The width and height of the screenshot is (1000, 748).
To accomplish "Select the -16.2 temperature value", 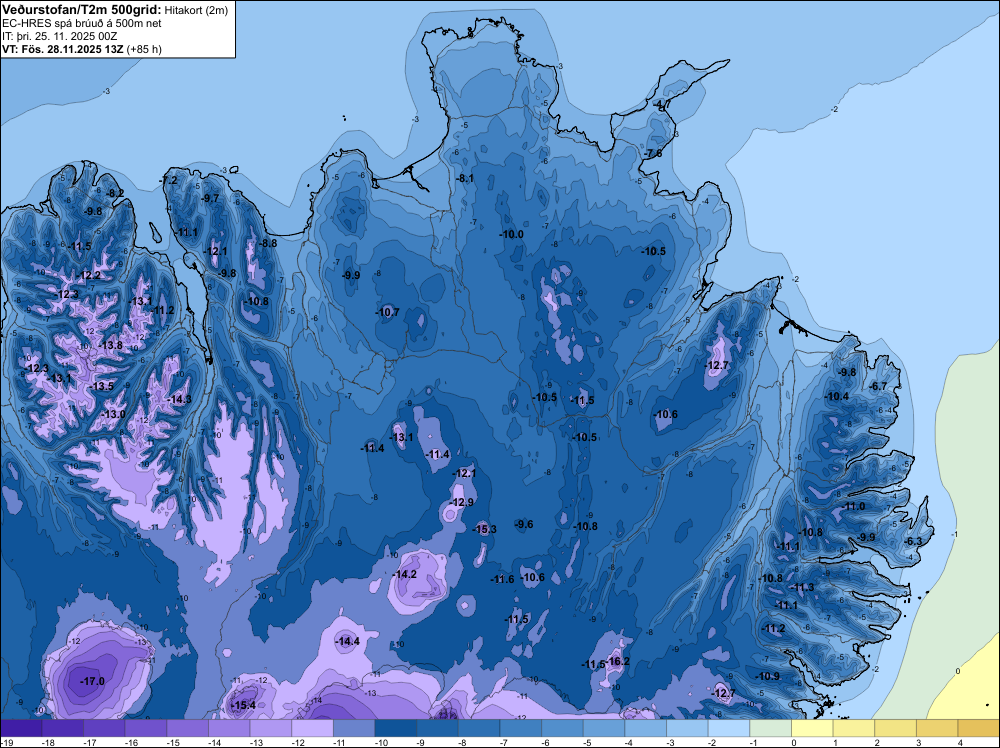I will point(618,661).
